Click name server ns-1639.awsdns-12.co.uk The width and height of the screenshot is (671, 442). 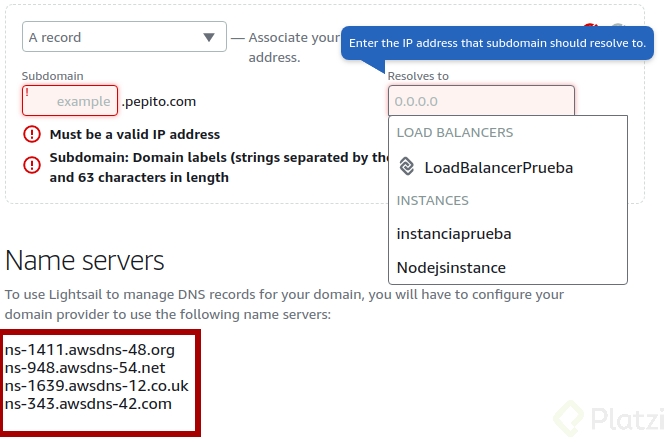click(97, 386)
